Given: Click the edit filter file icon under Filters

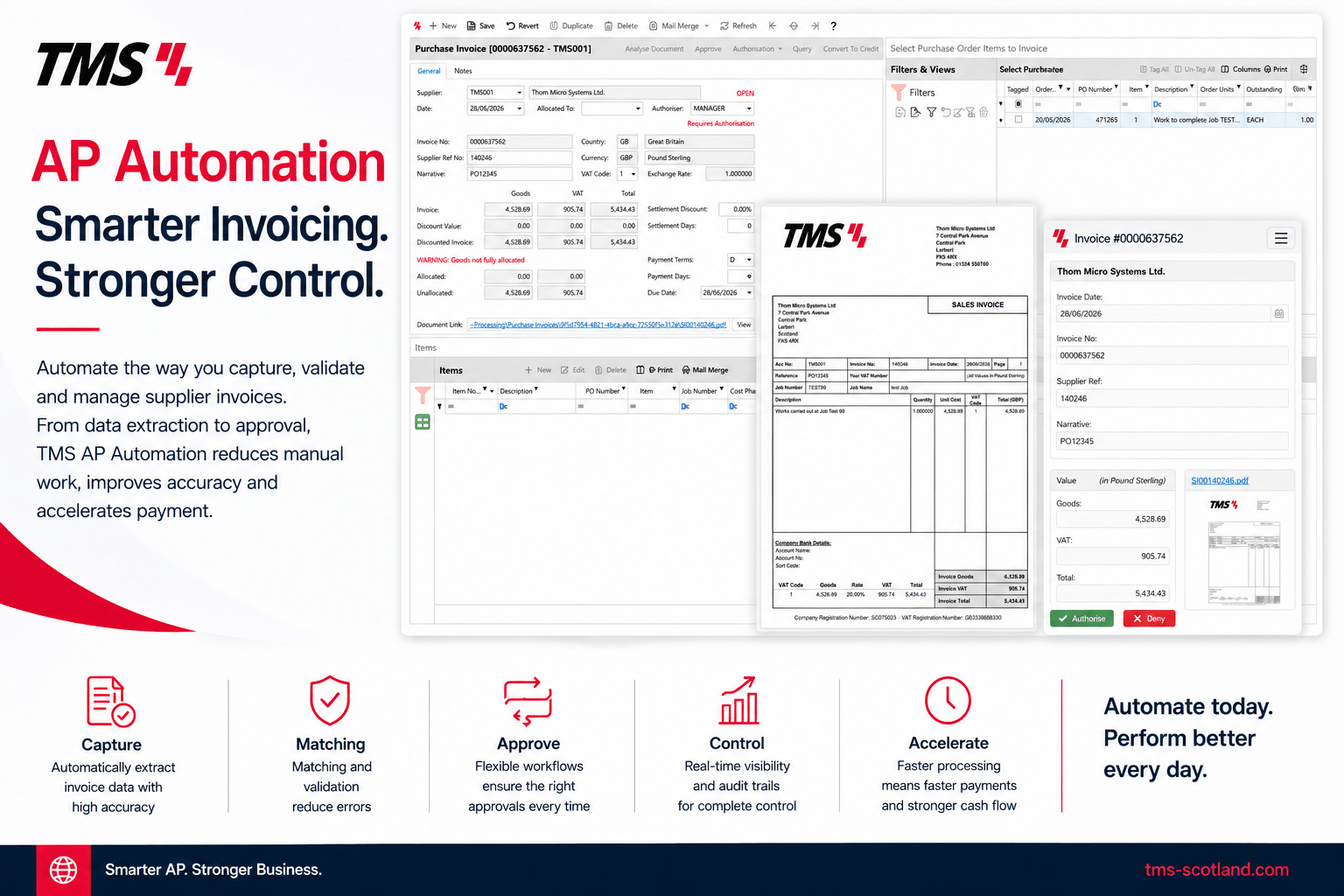Looking at the screenshot, I should pos(915,112).
